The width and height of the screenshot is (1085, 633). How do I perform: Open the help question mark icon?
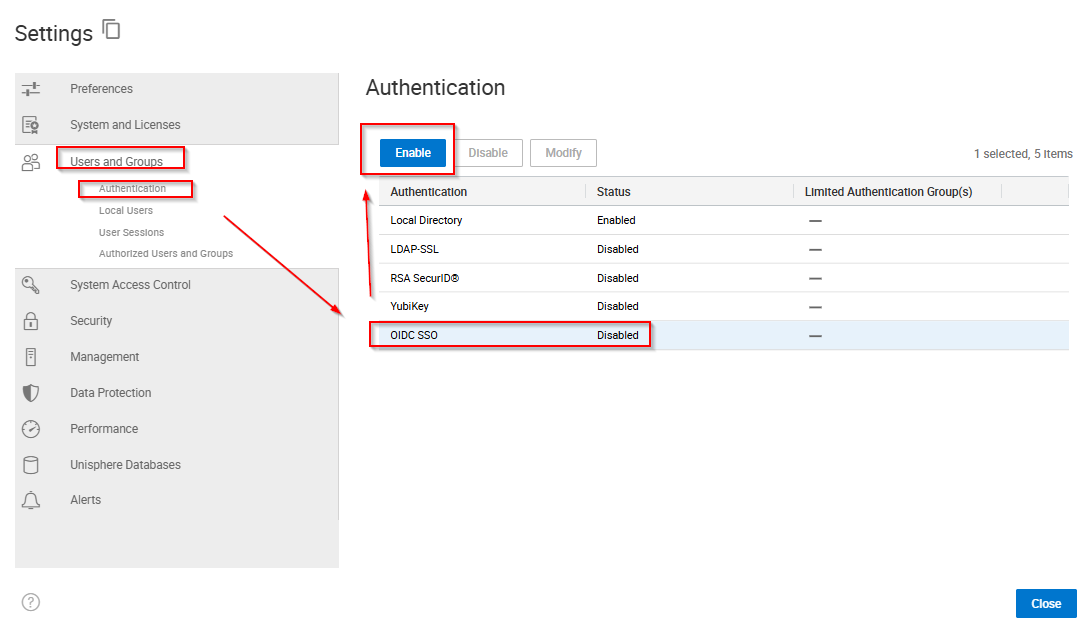pos(31,602)
